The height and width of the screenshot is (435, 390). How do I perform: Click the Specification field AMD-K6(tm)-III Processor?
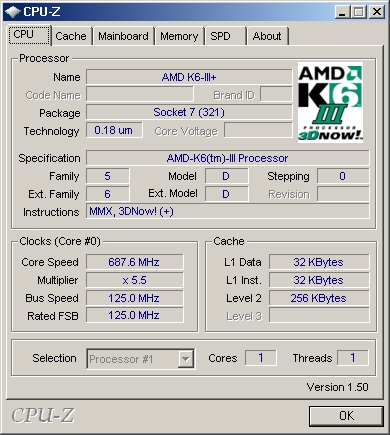[228, 158]
